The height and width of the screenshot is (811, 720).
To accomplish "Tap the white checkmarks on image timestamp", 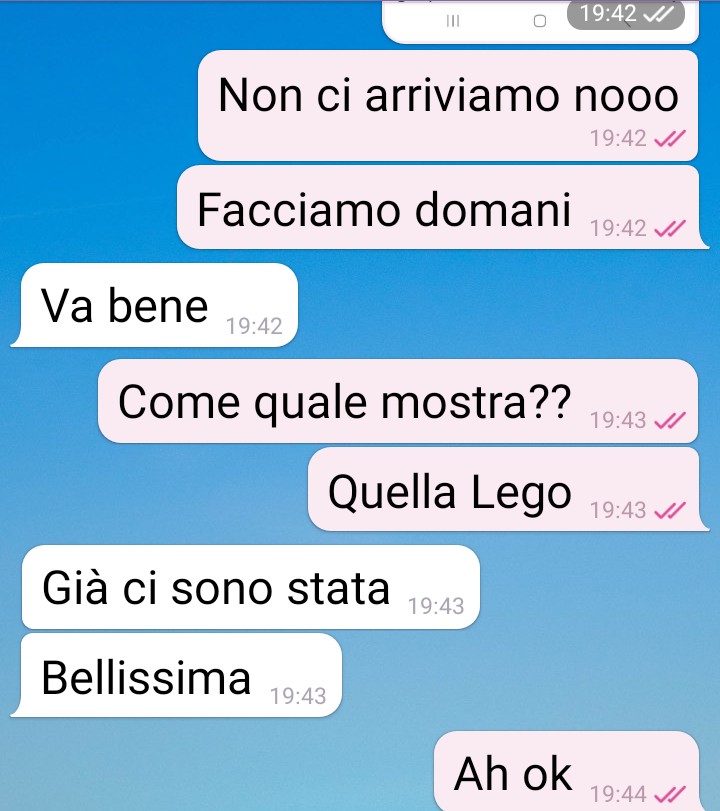I will 658,14.
